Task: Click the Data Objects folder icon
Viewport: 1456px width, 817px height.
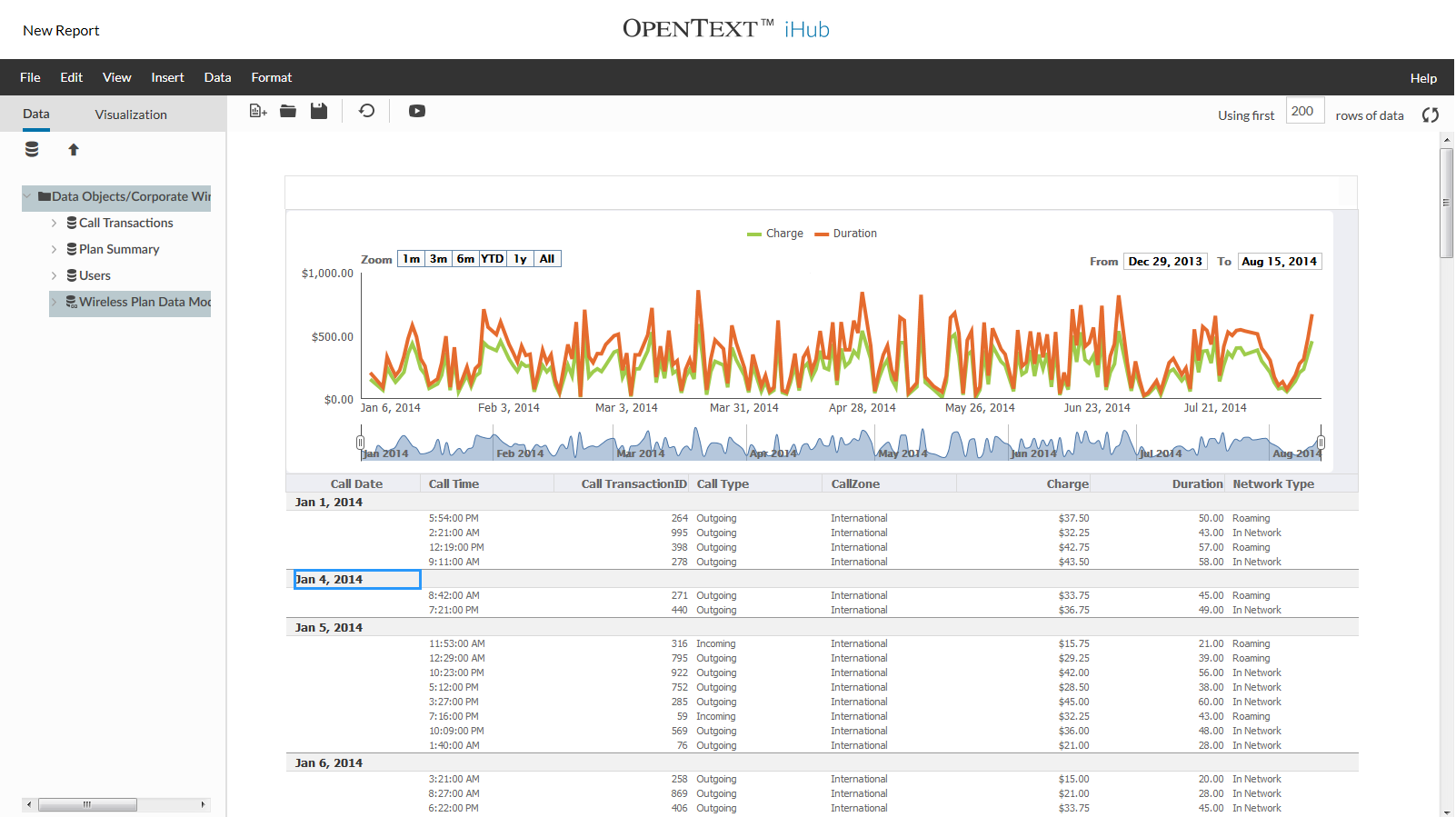Action: coord(44,196)
